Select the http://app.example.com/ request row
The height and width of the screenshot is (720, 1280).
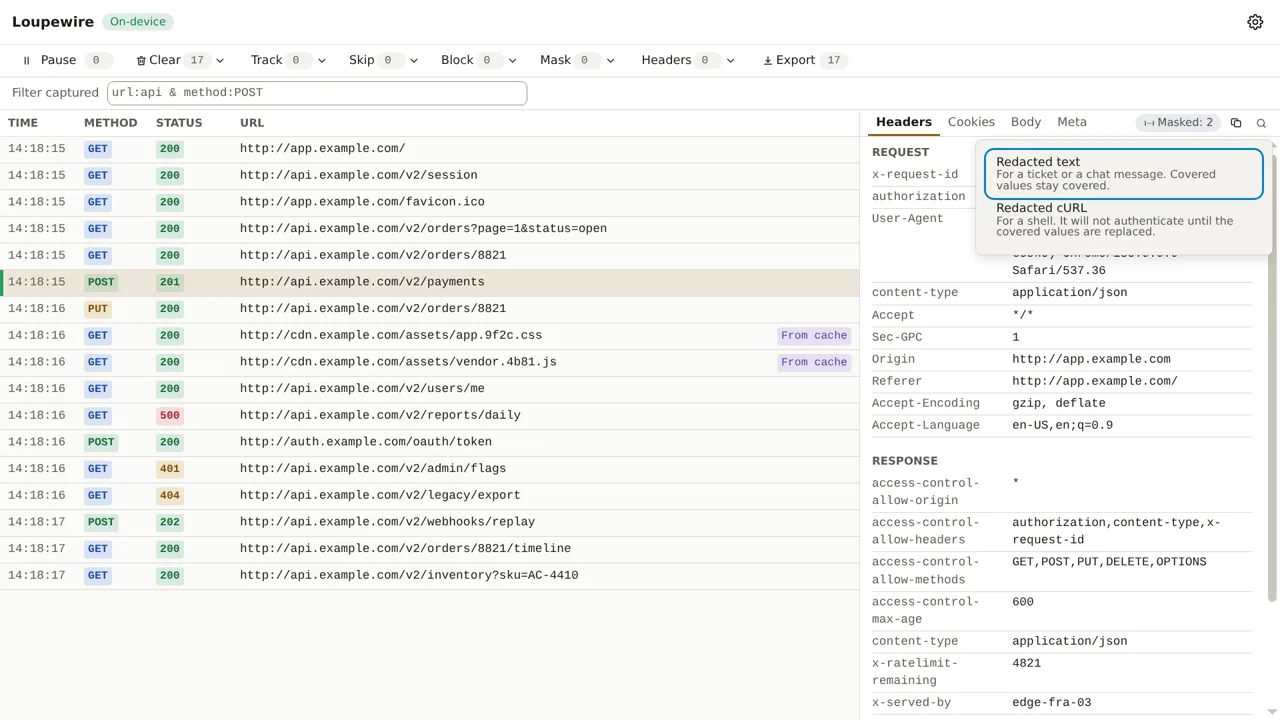pyautogui.click(x=430, y=149)
